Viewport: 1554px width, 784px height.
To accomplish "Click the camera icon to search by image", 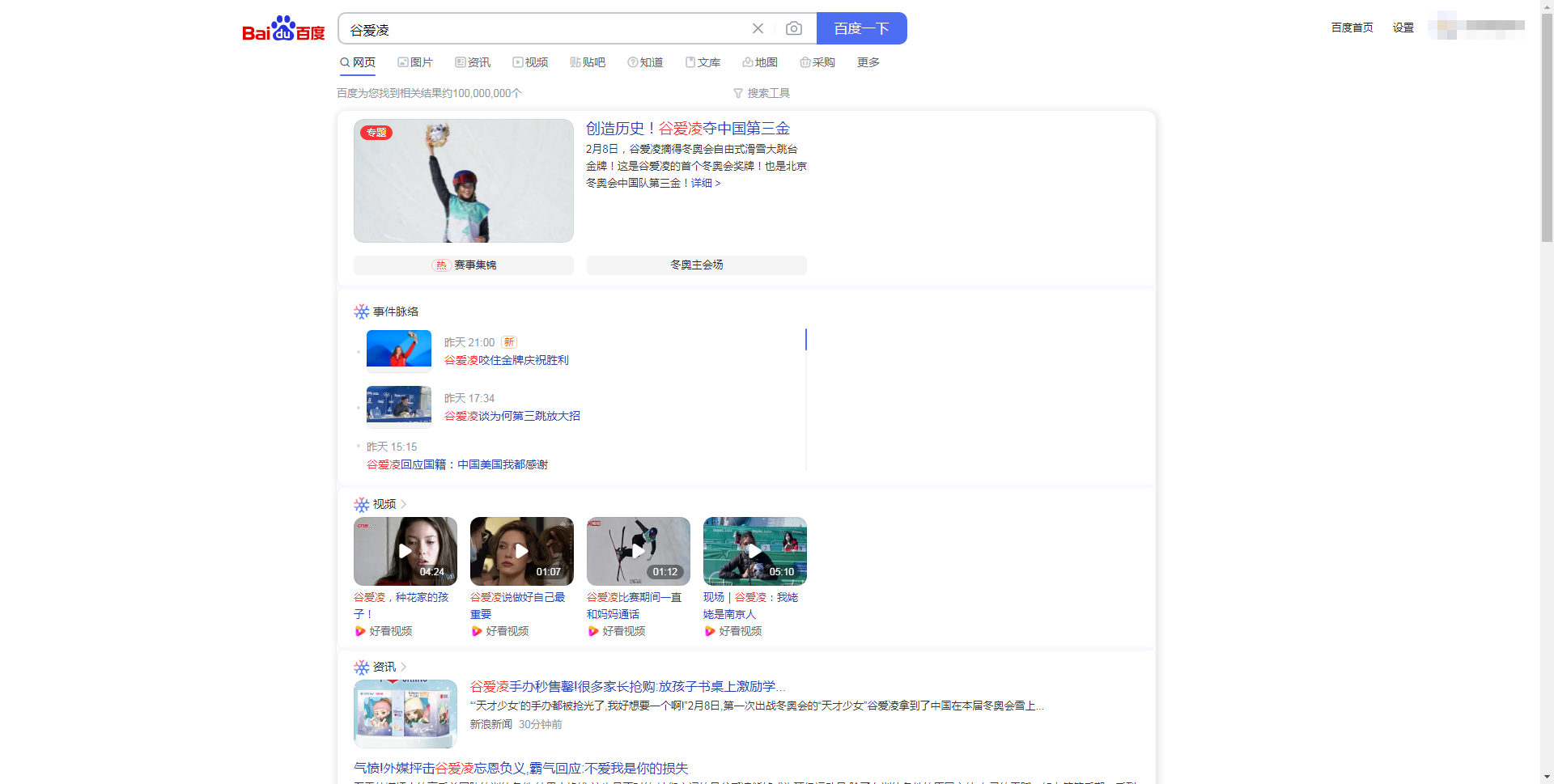I will click(794, 28).
